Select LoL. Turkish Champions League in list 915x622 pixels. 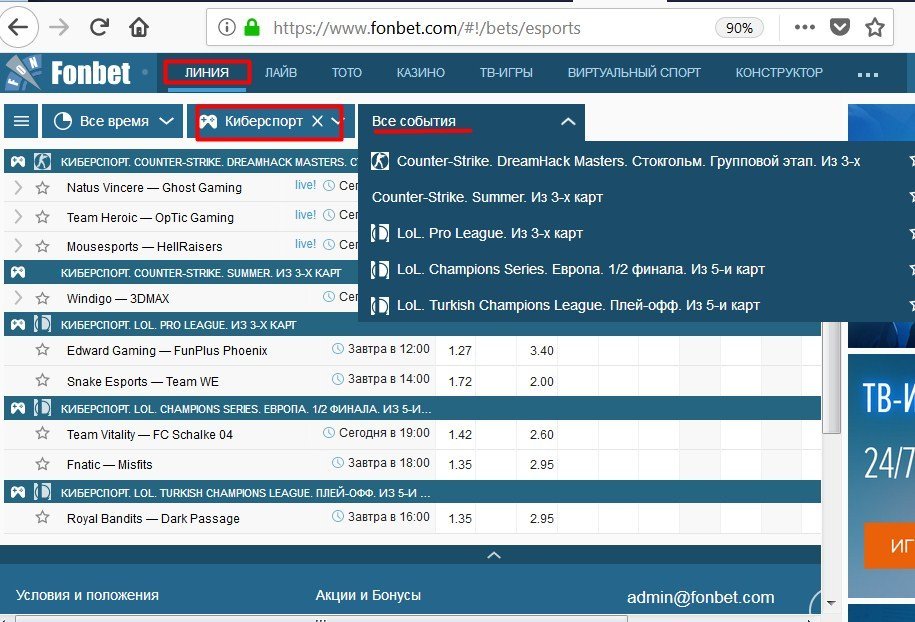tap(565, 305)
